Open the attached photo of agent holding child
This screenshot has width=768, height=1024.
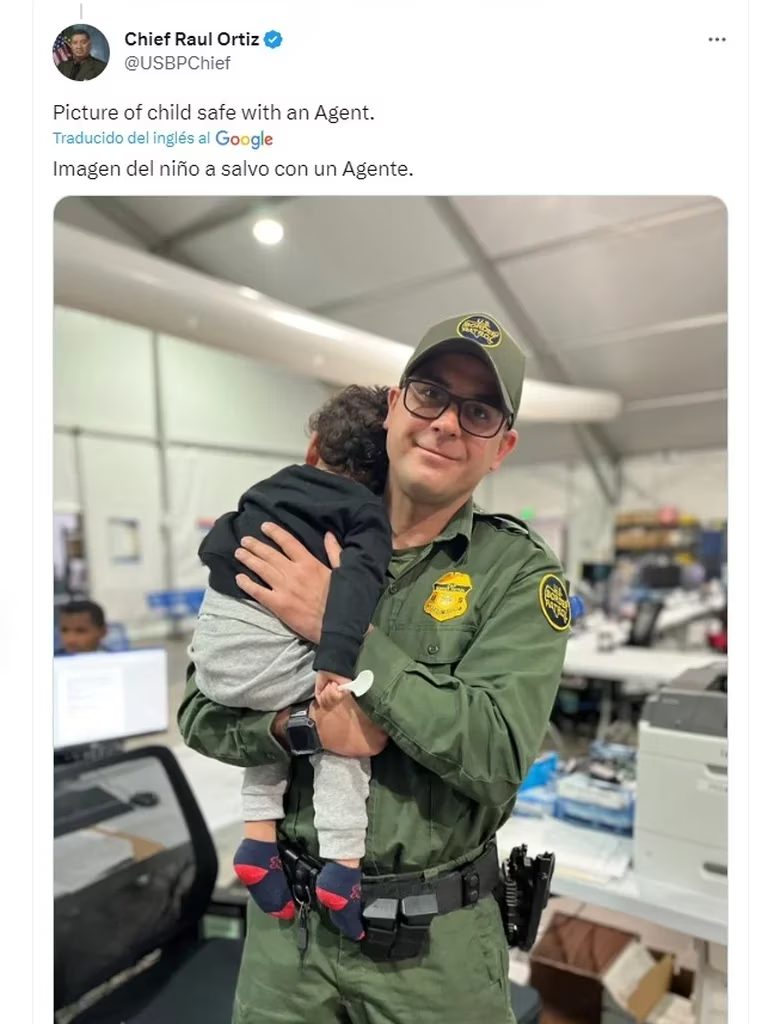pos(391,609)
